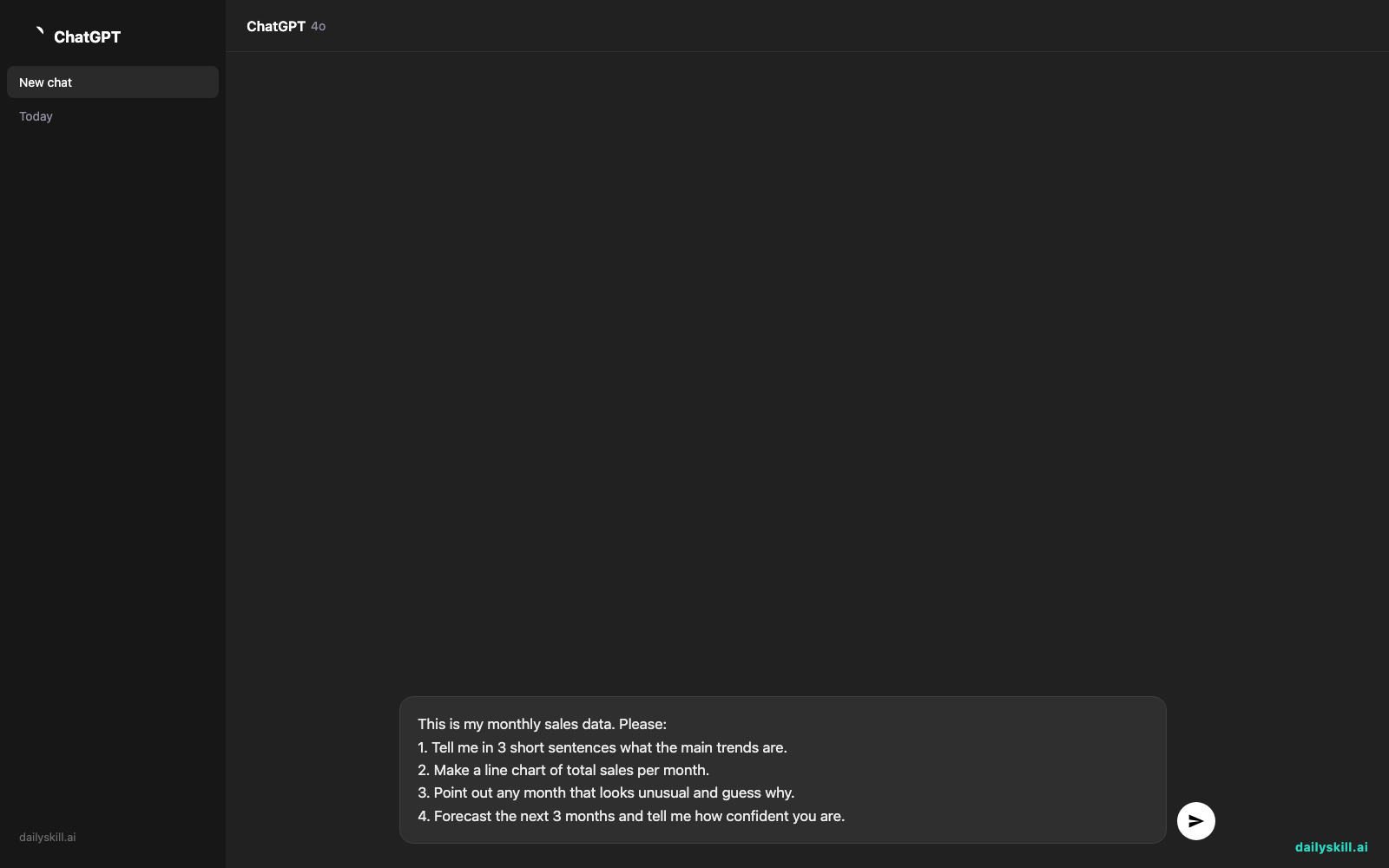Click prompt line about 3 short sentences
The image size is (1389, 868).
tap(602, 747)
